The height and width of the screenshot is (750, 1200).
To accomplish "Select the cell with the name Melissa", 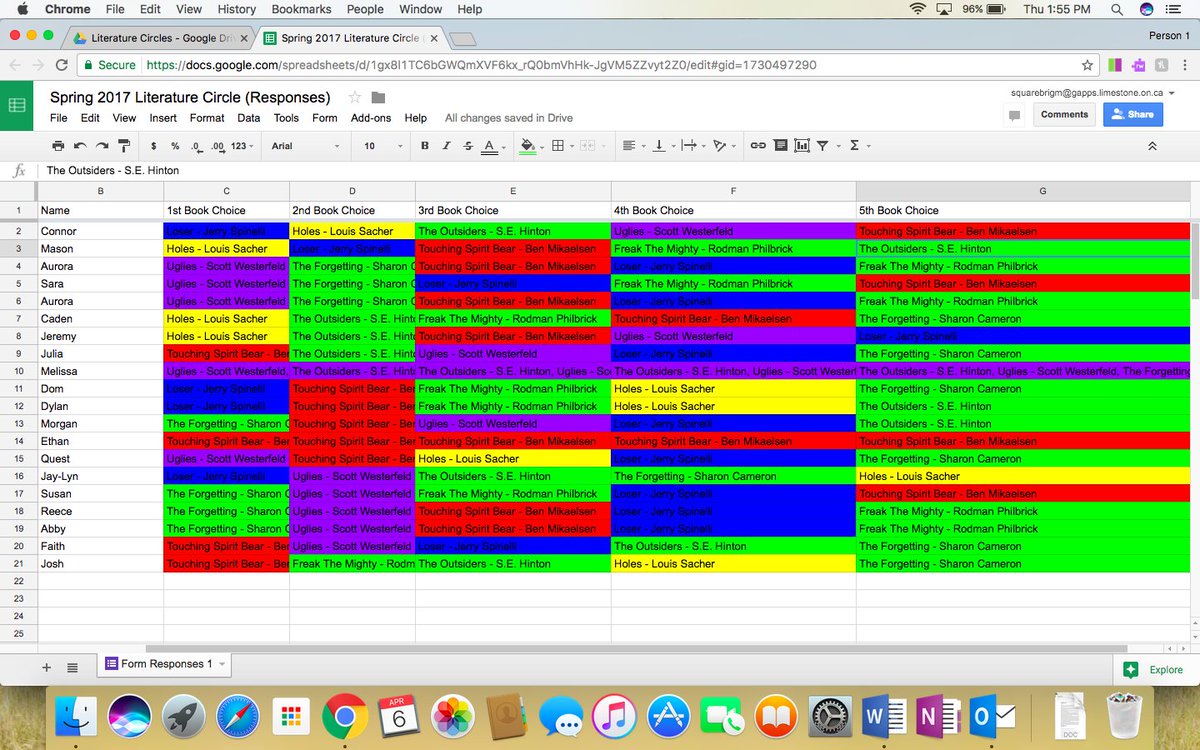I will [x=100, y=371].
